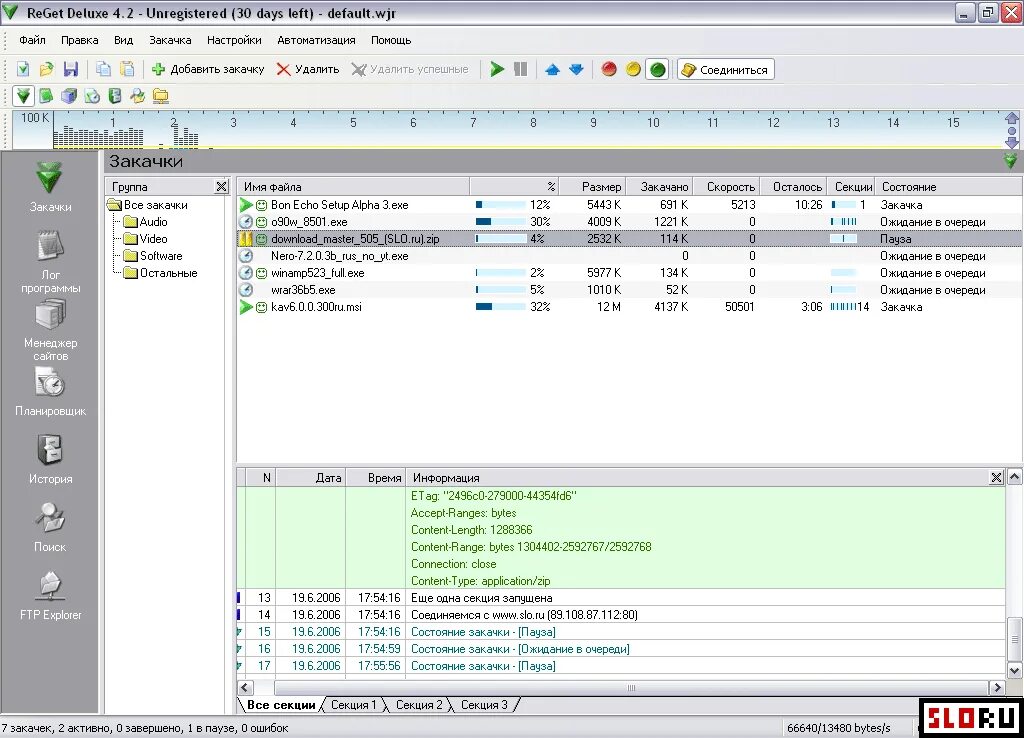Screen dimensions: 1024x738
Task: Select Bon Echo Setup Alpha 3.exe row
Action: 630,204
